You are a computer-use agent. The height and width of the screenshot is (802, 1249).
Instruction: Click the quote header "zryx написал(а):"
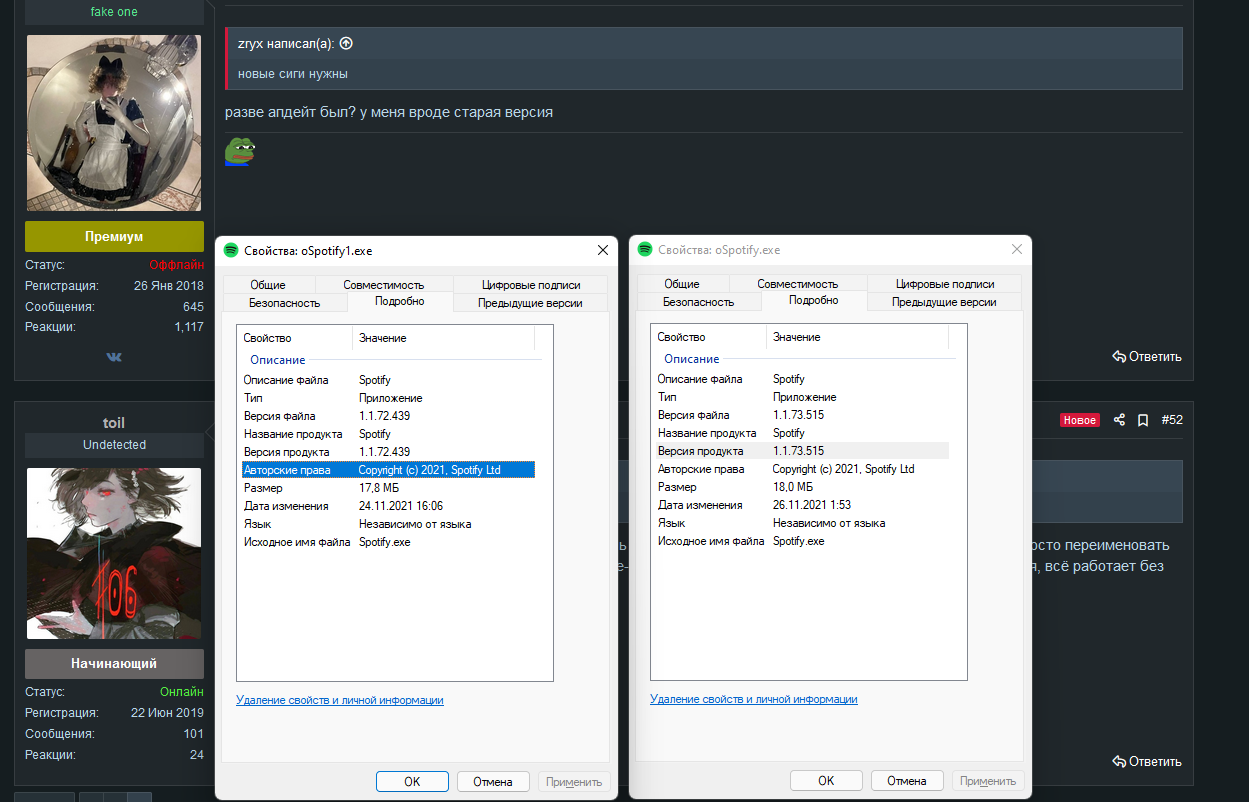tap(286, 44)
